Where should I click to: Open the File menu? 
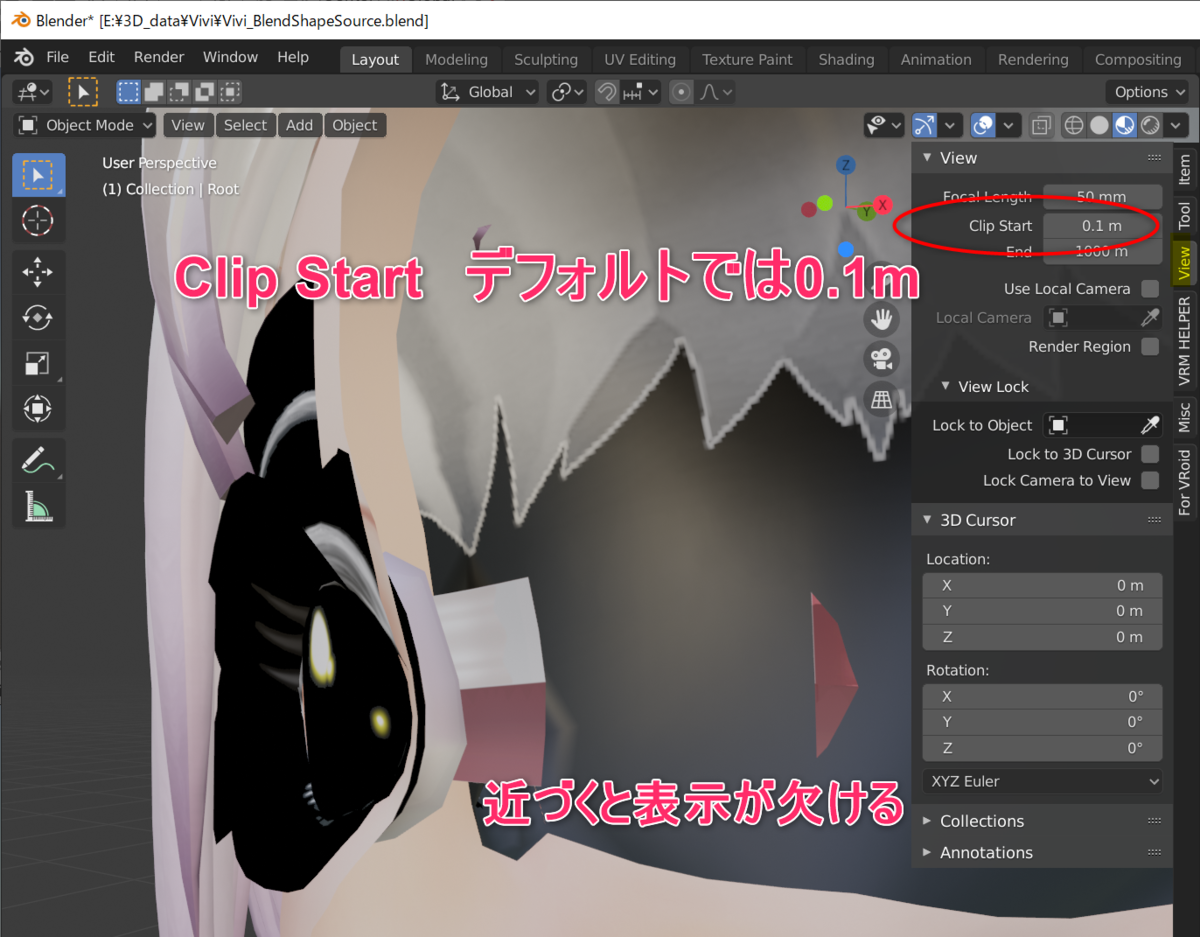pos(58,58)
